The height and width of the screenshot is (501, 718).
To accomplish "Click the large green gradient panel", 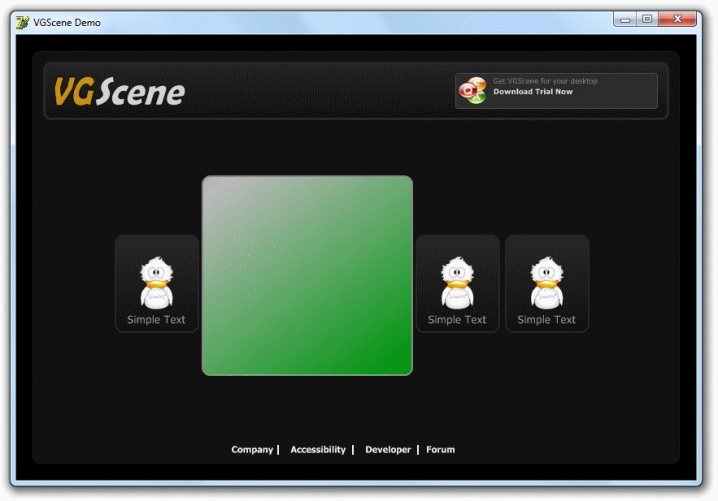I will pyautogui.click(x=307, y=276).
